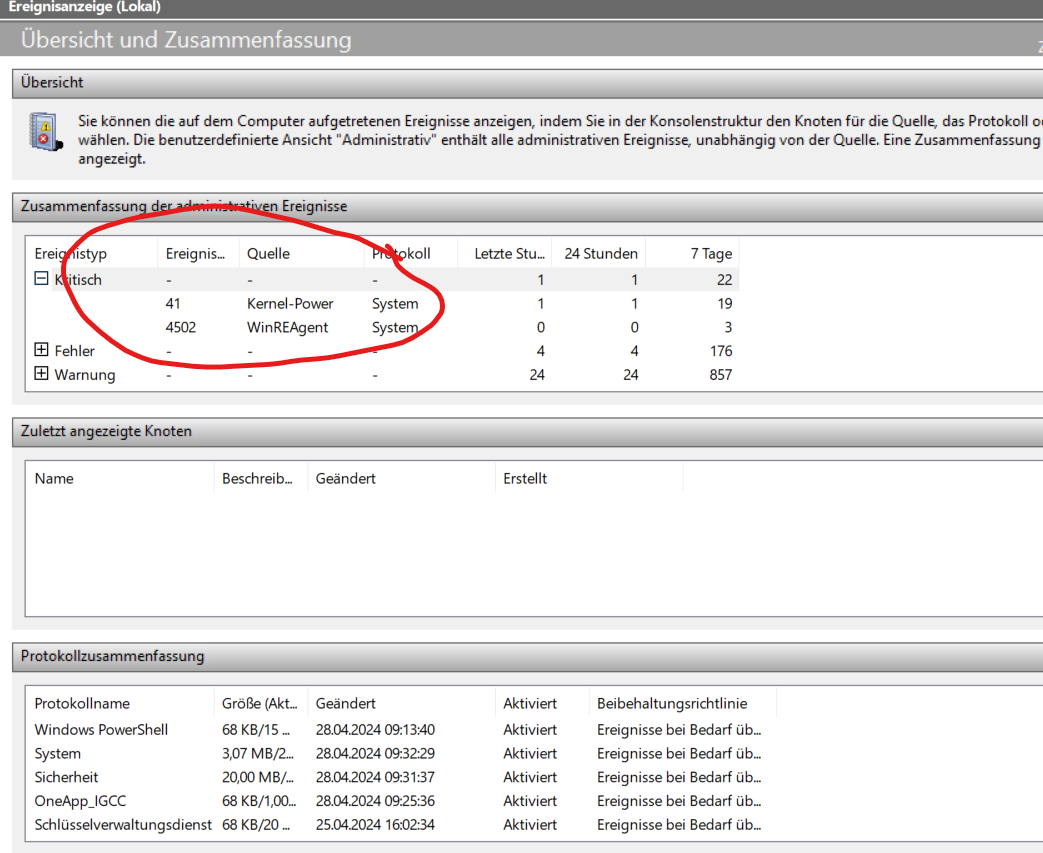Select the Warnung label in summary
This screenshot has width=1043, height=853.
pos(84,375)
